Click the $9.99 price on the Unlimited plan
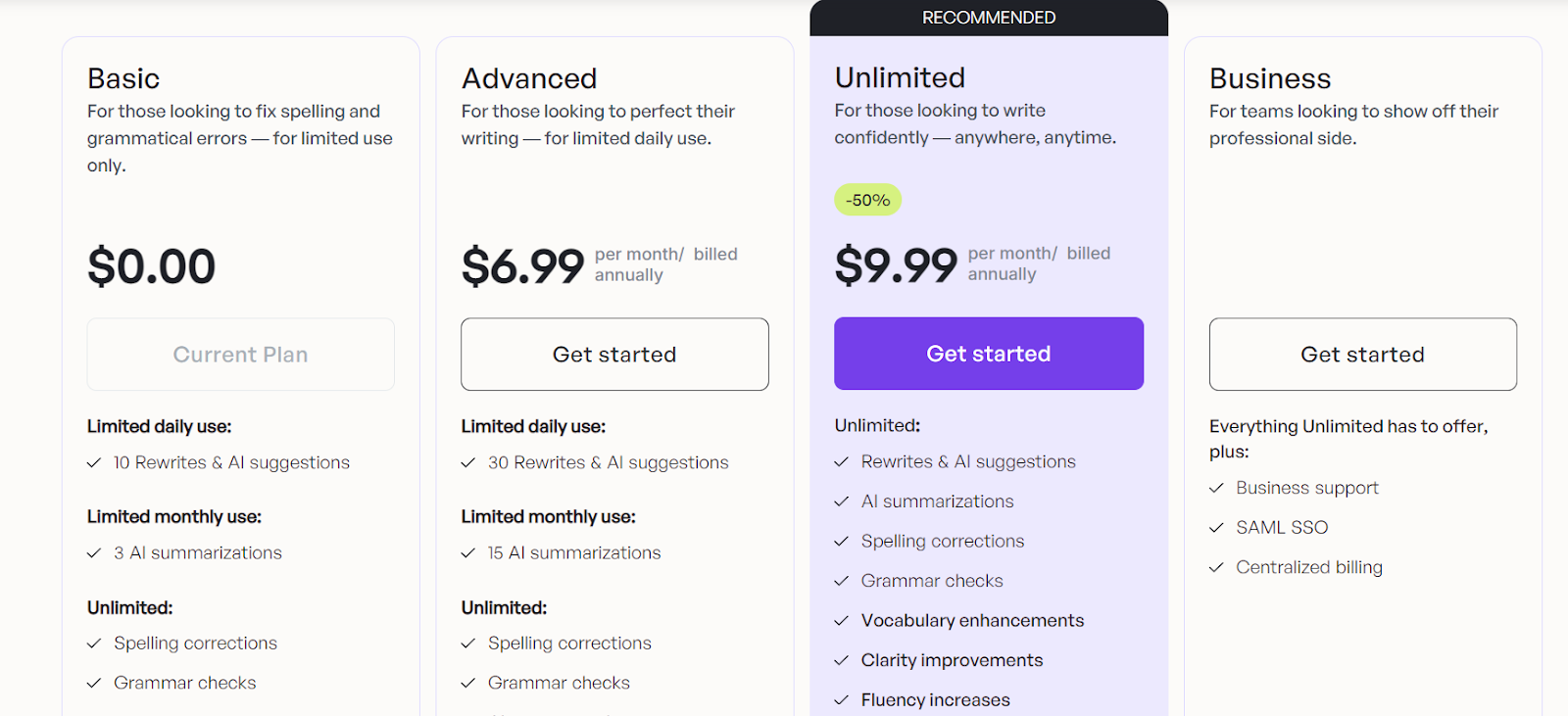 click(896, 264)
